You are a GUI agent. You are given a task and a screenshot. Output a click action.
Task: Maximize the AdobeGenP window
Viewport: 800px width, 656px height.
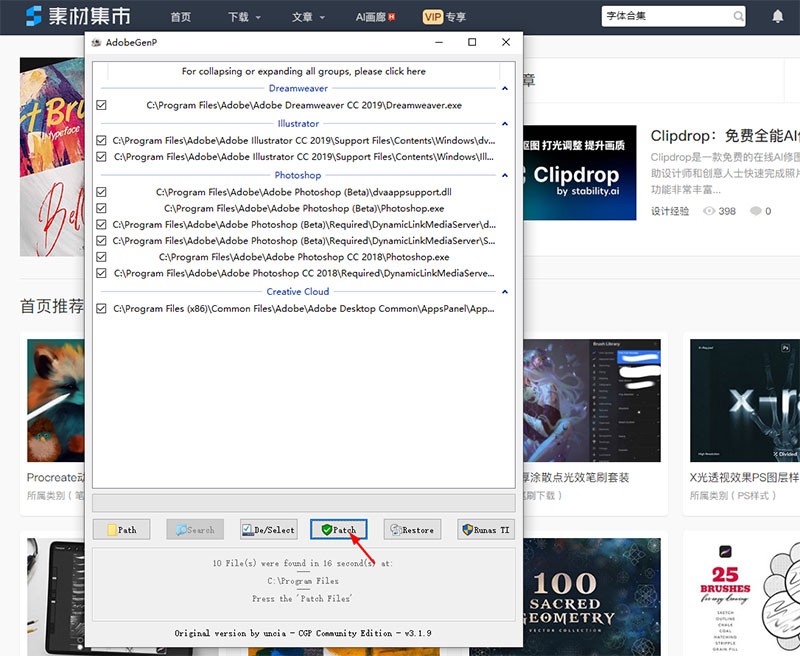tap(472, 42)
